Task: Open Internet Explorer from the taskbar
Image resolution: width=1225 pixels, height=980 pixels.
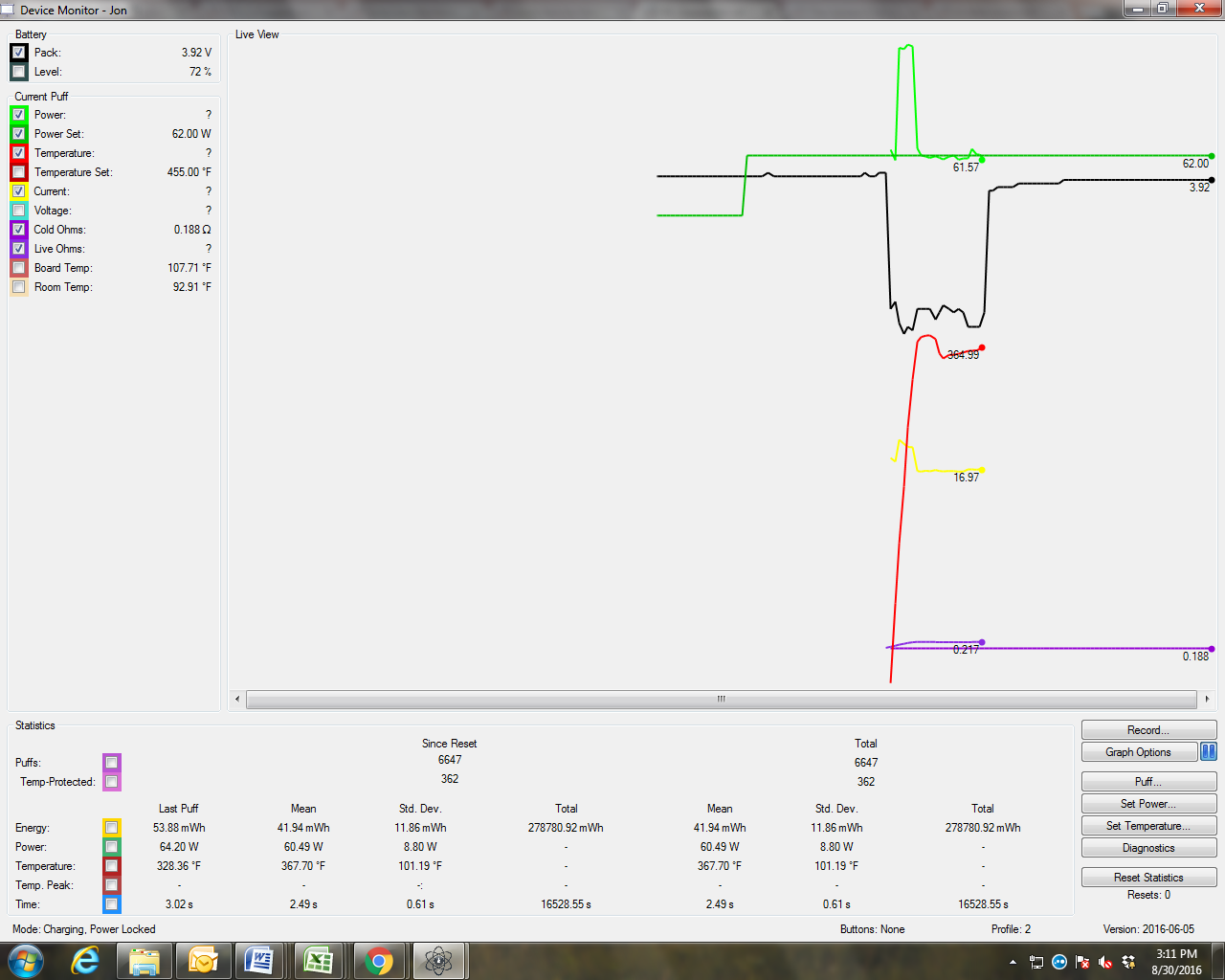Action: [x=86, y=960]
